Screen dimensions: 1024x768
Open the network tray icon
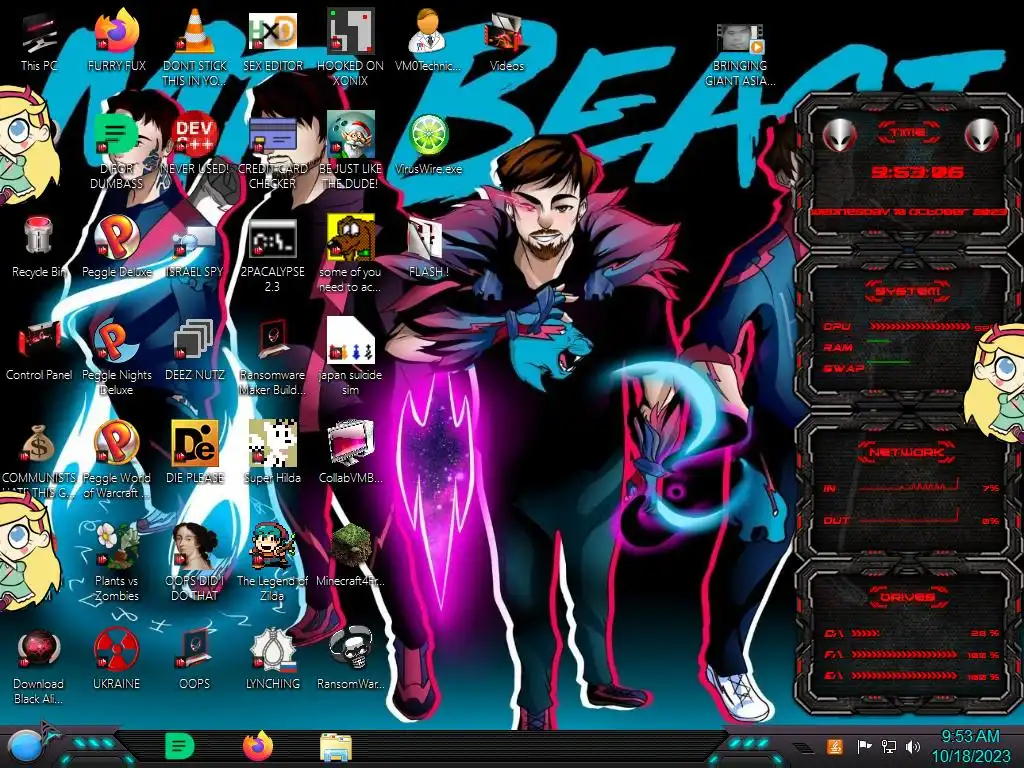[889, 746]
